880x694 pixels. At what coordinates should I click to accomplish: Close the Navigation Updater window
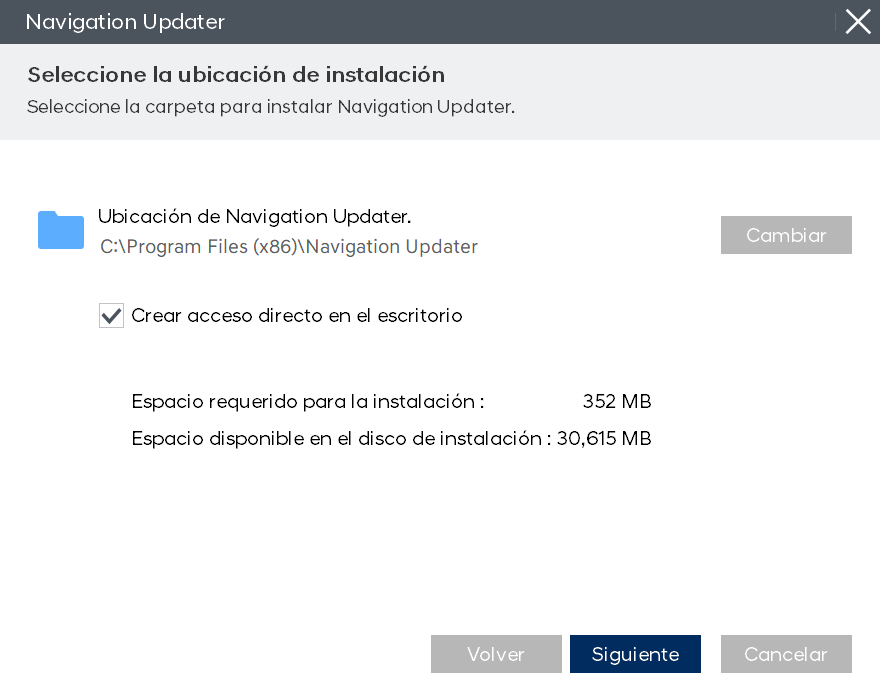pyautogui.click(x=858, y=22)
